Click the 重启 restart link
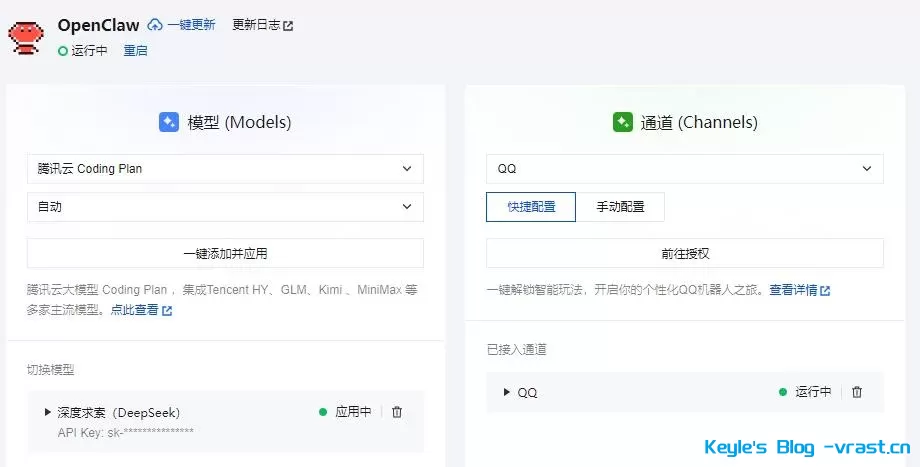This screenshot has height=467, width=920. tap(135, 50)
